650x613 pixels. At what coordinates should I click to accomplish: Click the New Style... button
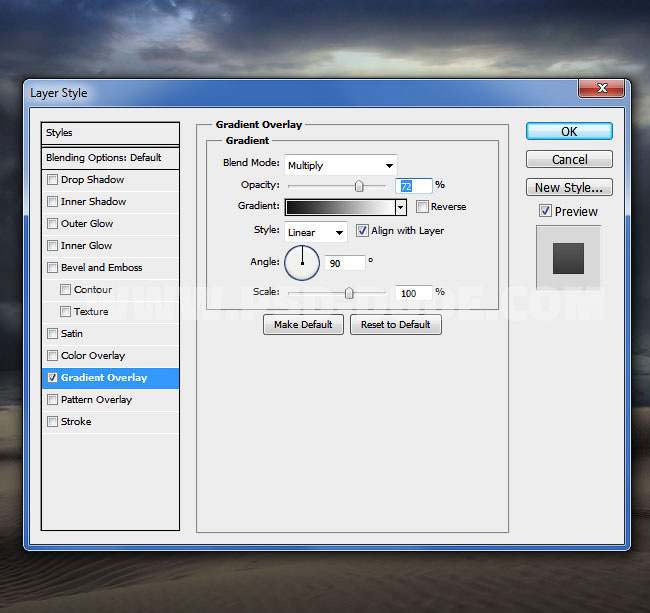(x=569, y=187)
